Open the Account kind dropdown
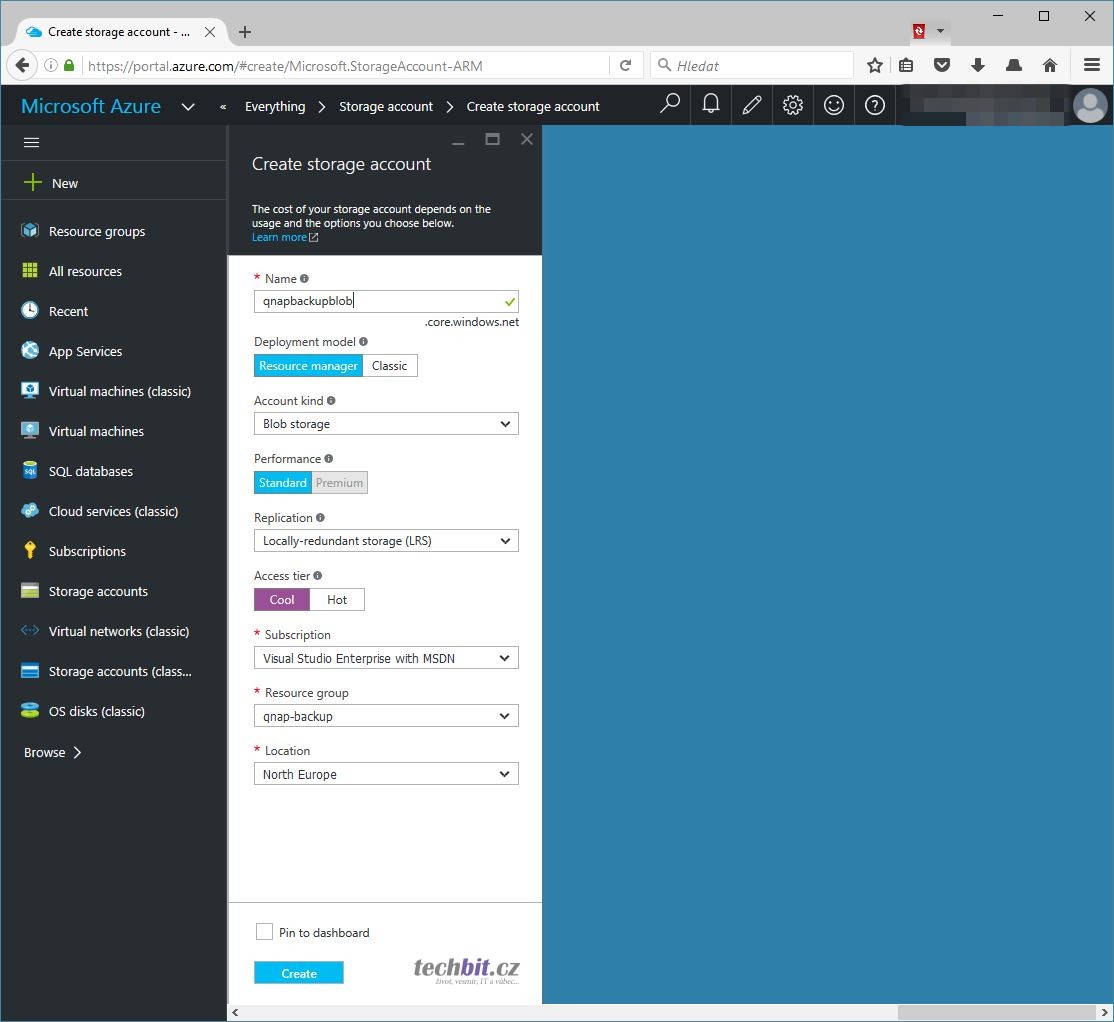The width and height of the screenshot is (1114, 1022). click(386, 424)
